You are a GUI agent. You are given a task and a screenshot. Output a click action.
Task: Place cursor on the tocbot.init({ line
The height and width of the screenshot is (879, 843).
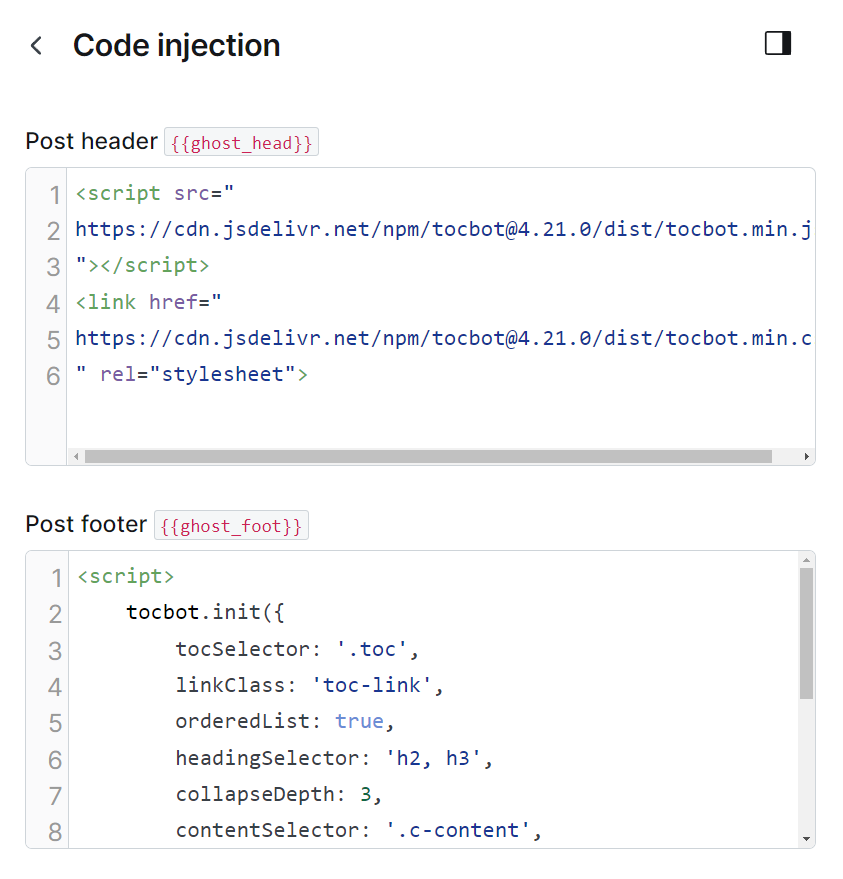click(205, 613)
